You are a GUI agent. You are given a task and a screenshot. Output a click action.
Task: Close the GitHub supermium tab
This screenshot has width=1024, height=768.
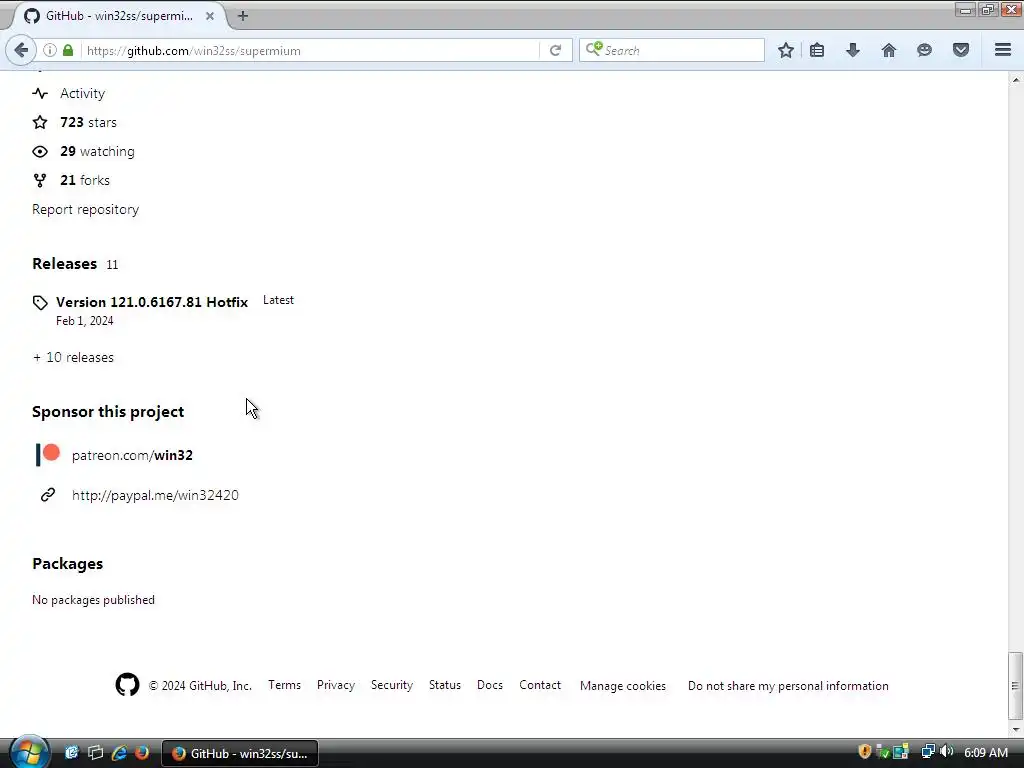click(210, 16)
